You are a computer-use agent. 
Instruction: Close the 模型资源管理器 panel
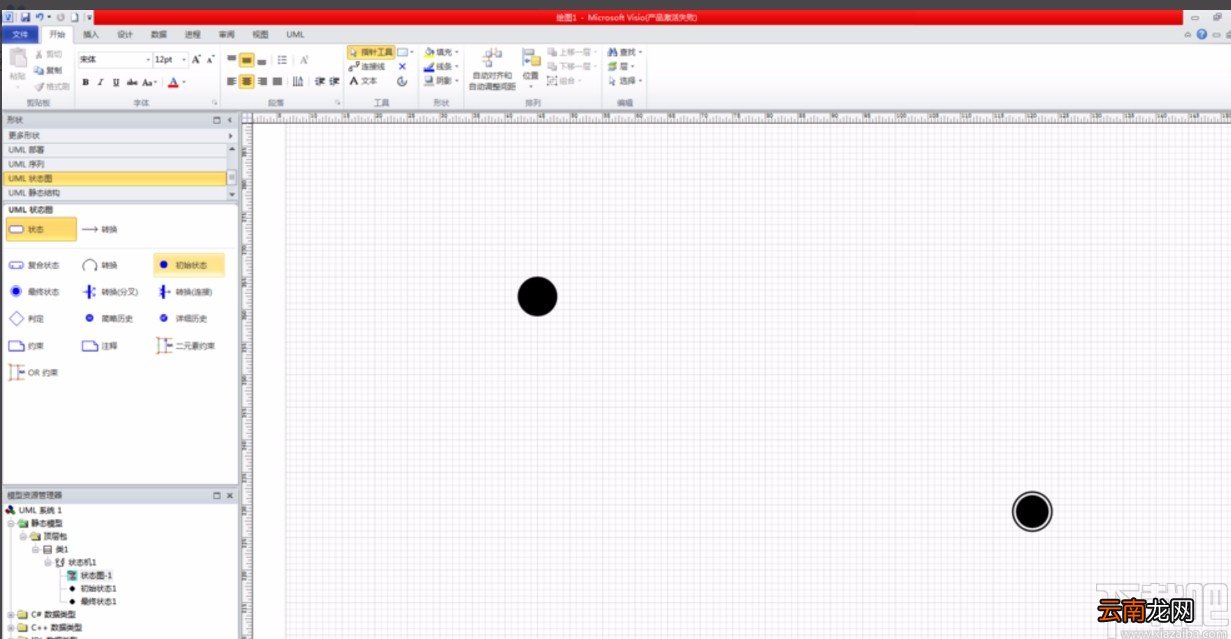[x=230, y=495]
